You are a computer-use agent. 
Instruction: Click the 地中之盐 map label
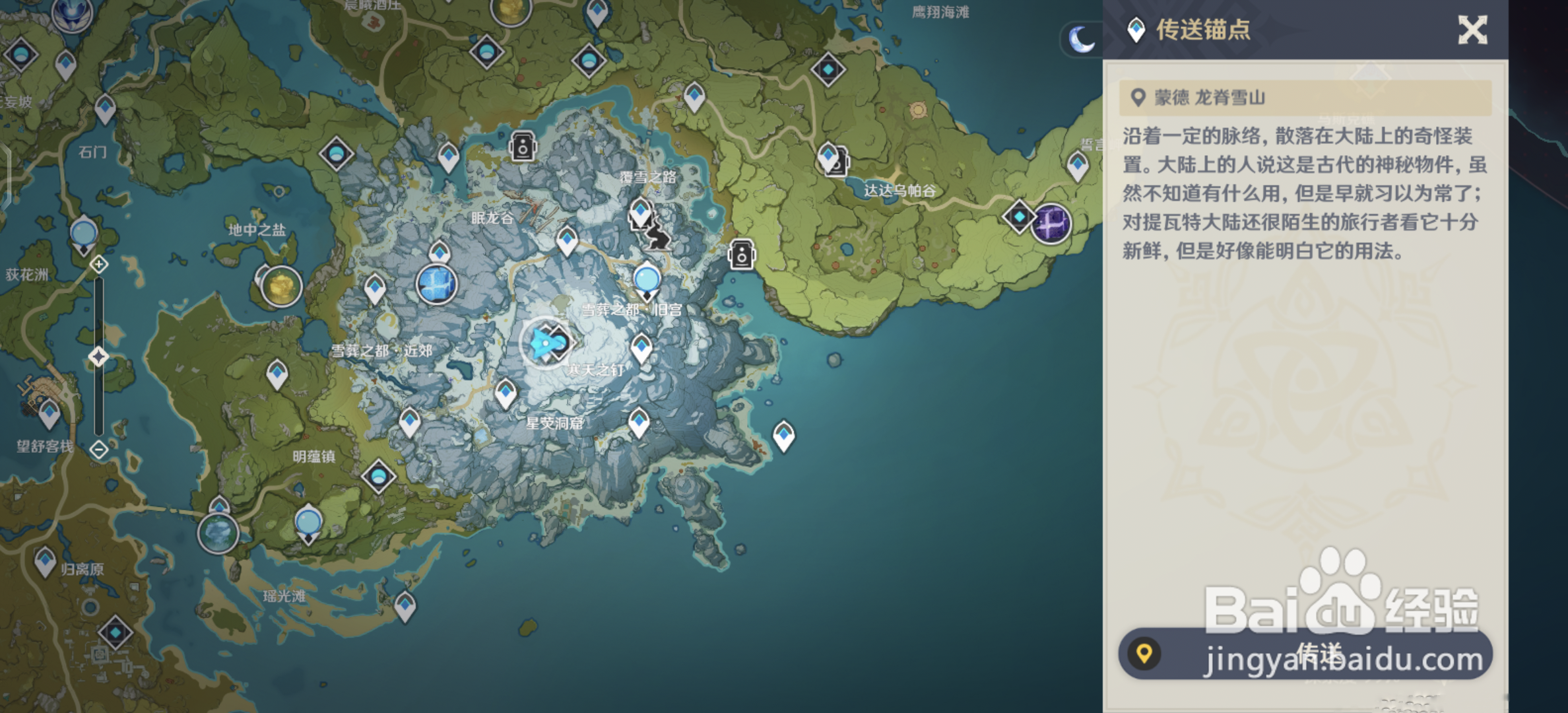257,230
